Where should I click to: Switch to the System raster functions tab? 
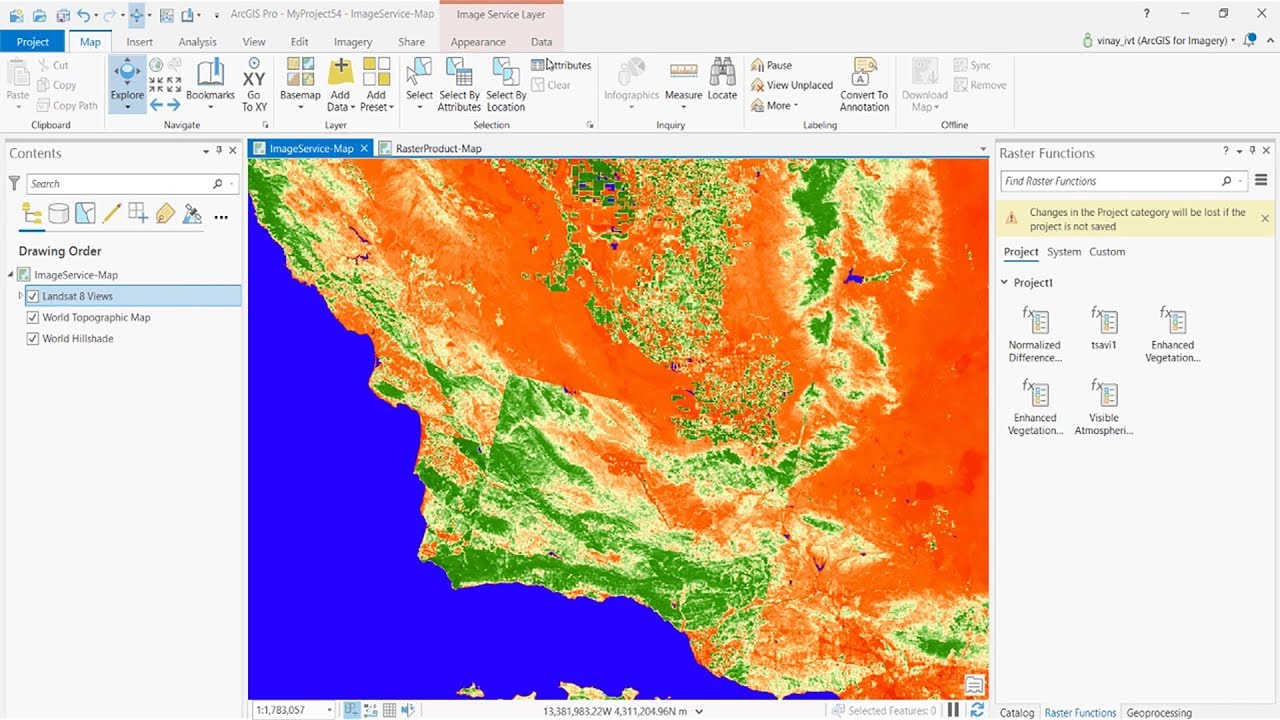1064,252
